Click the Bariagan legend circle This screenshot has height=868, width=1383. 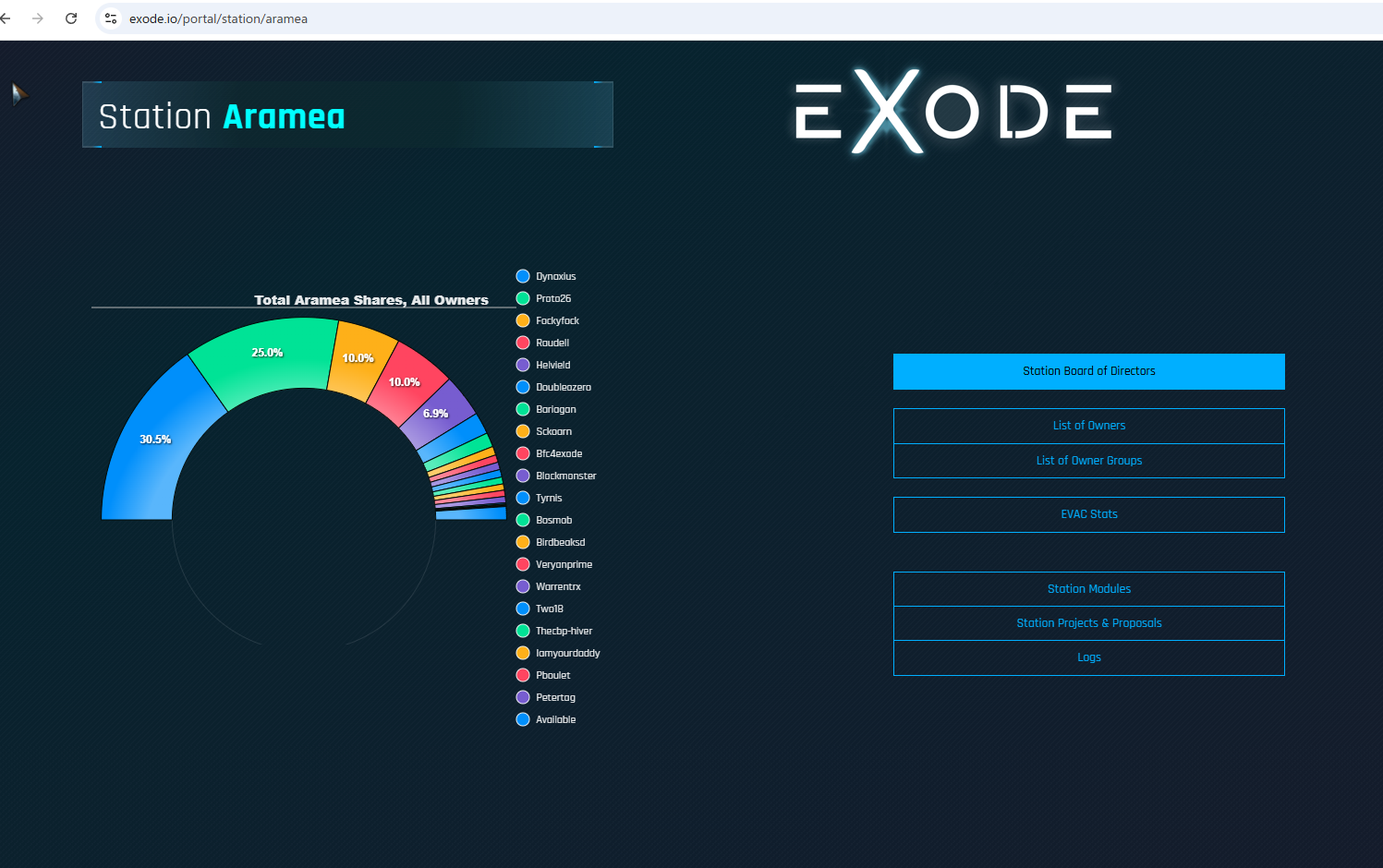pyautogui.click(x=523, y=409)
